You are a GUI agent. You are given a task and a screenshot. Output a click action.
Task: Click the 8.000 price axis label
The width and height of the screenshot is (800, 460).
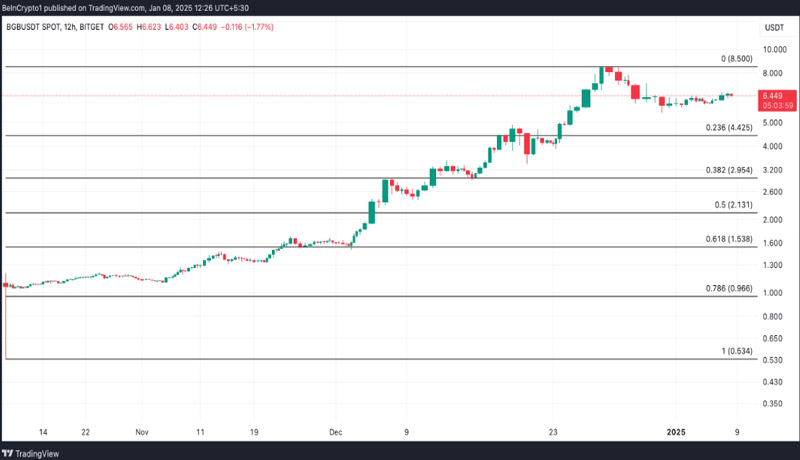point(772,73)
